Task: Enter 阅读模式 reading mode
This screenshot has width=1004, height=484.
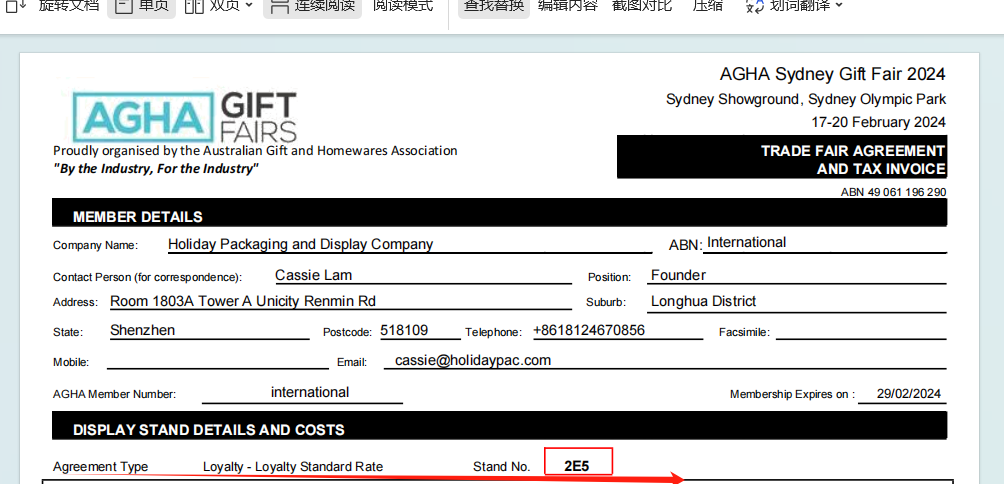Action: (x=403, y=6)
